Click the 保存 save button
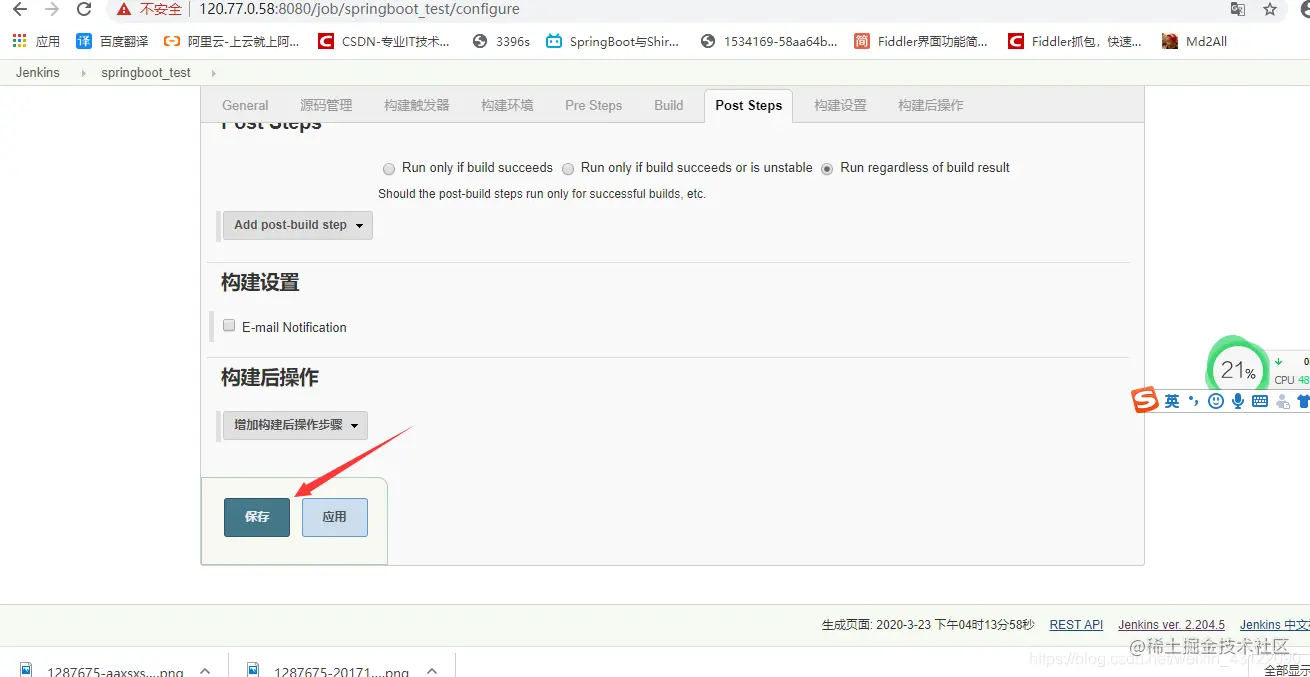The height and width of the screenshot is (677, 1310). point(257,517)
